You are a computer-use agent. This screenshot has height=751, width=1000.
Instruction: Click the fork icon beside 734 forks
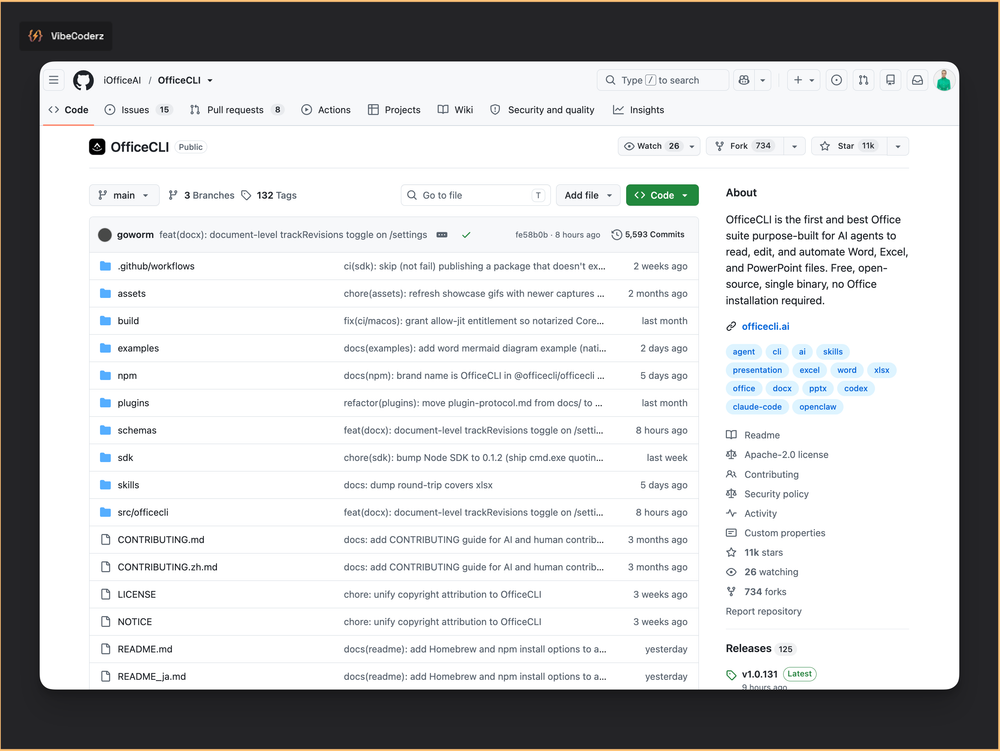731,592
